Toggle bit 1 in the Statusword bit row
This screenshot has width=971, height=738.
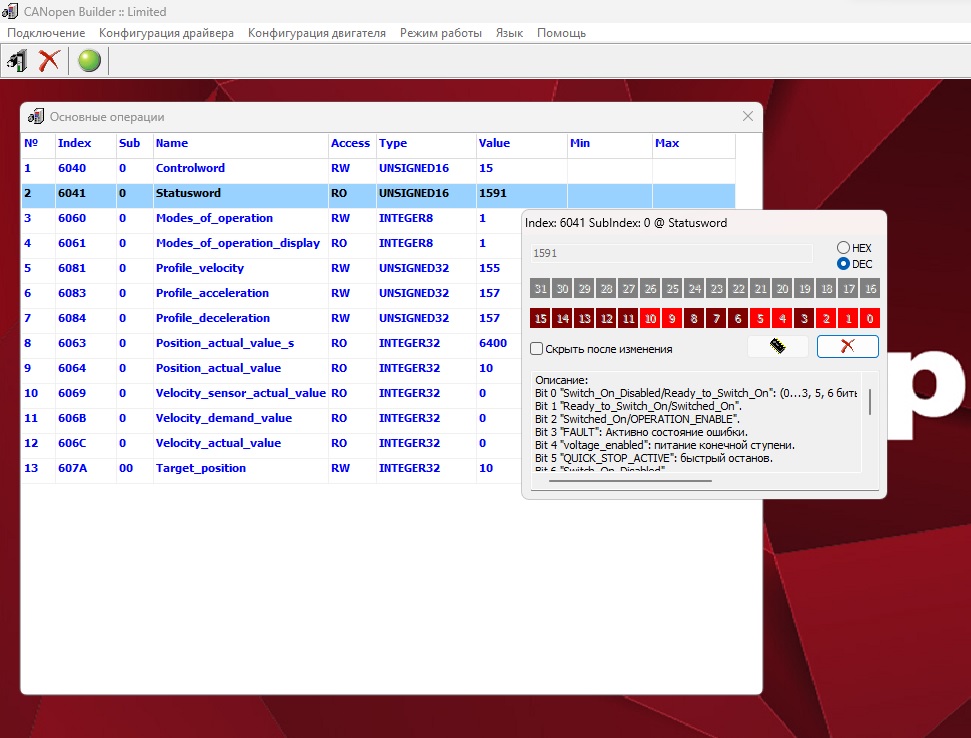coord(848,318)
